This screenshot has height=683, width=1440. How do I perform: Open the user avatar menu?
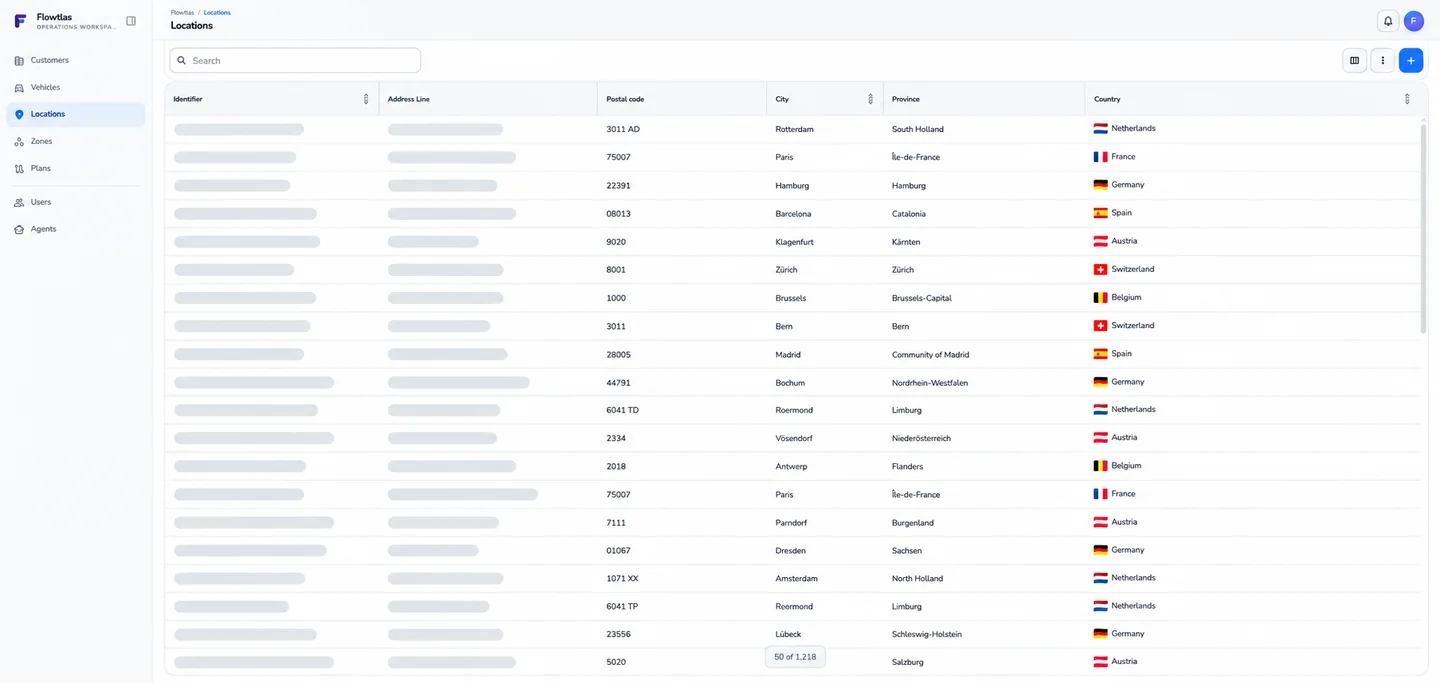click(1414, 21)
